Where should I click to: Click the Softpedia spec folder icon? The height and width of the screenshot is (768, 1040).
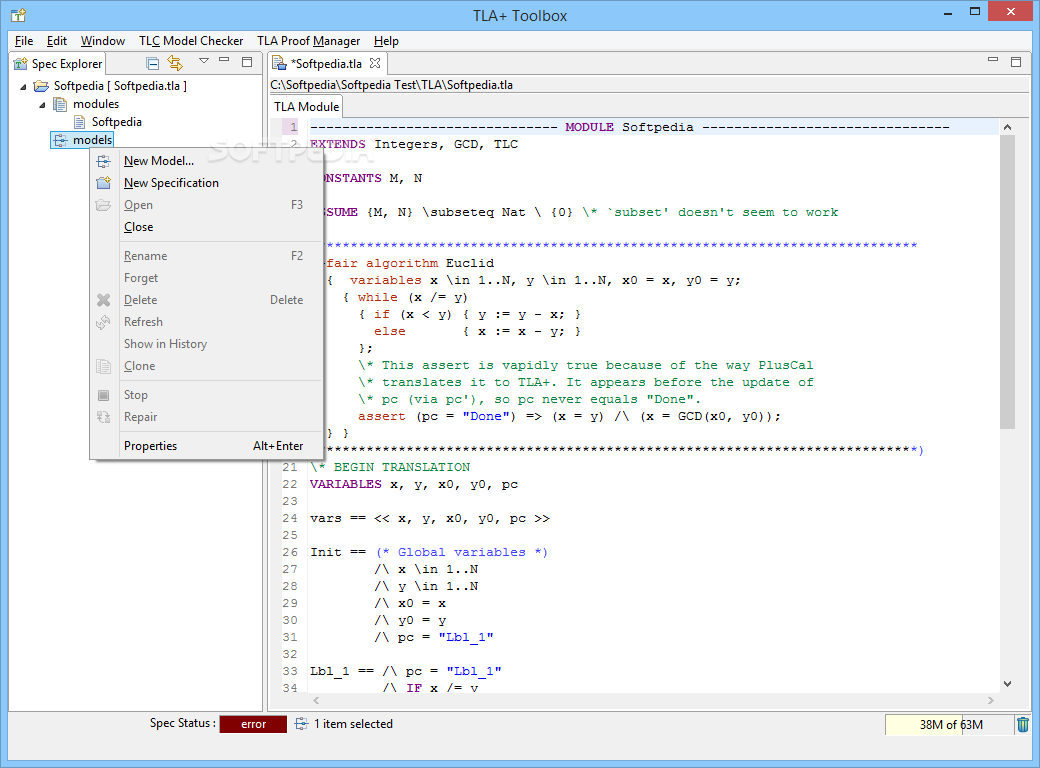pos(41,86)
